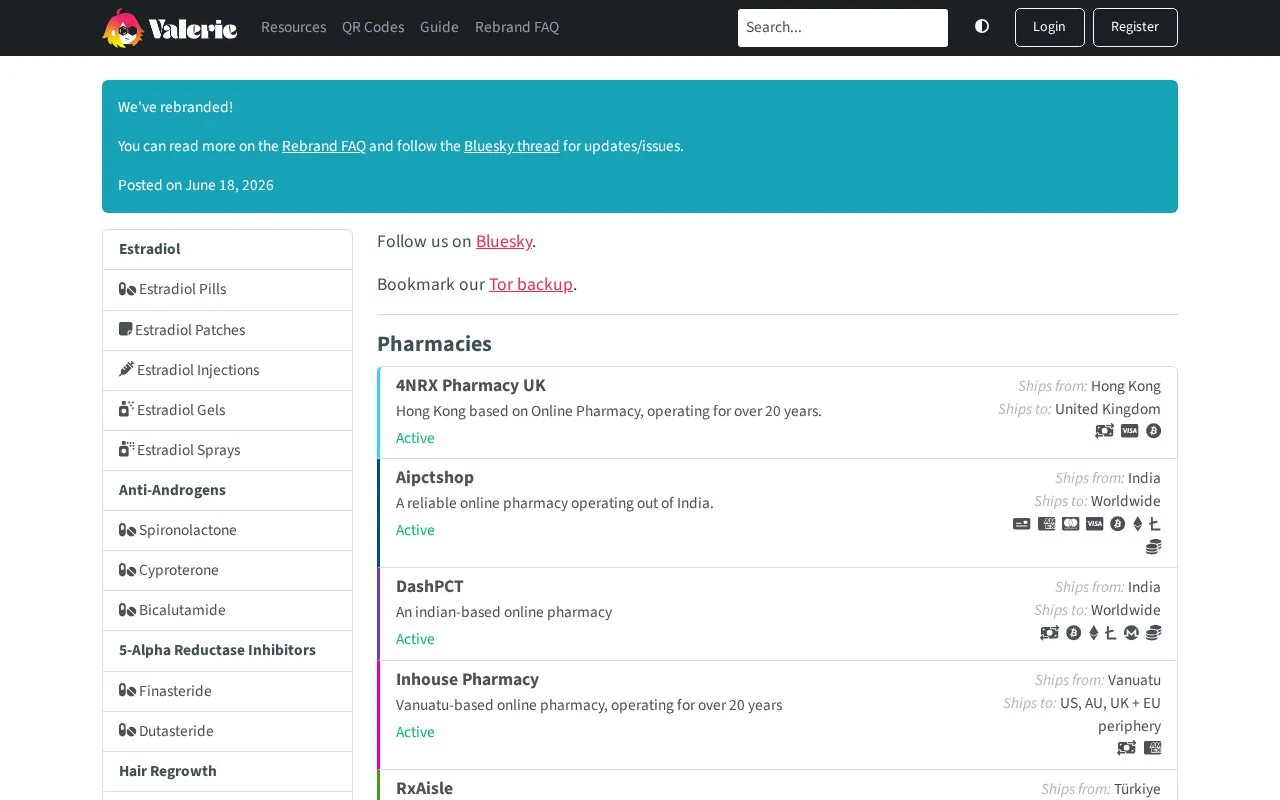
Task: Click the bank transfer icon for 4NRX Pharmacy
Action: click(1104, 431)
